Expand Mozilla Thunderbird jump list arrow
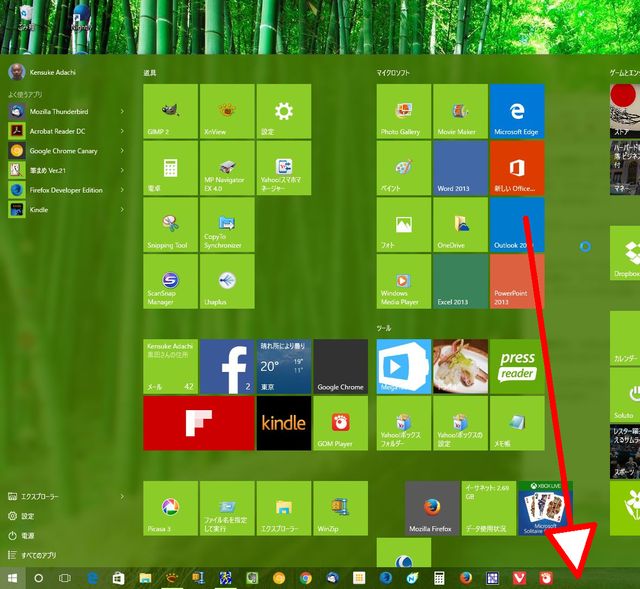This screenshot has width=640, height=589. pos(122,111)
